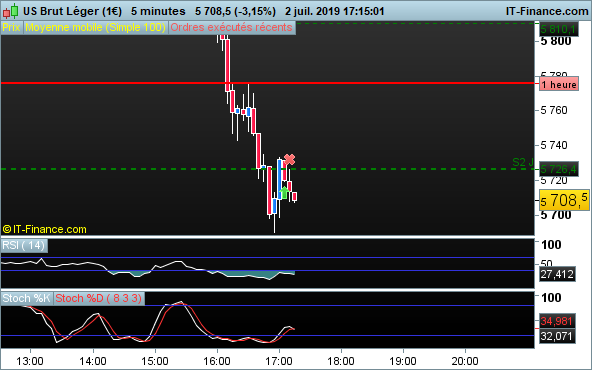
Task: Click the candlestick chart icon in title bar
Action: [10, 11]
